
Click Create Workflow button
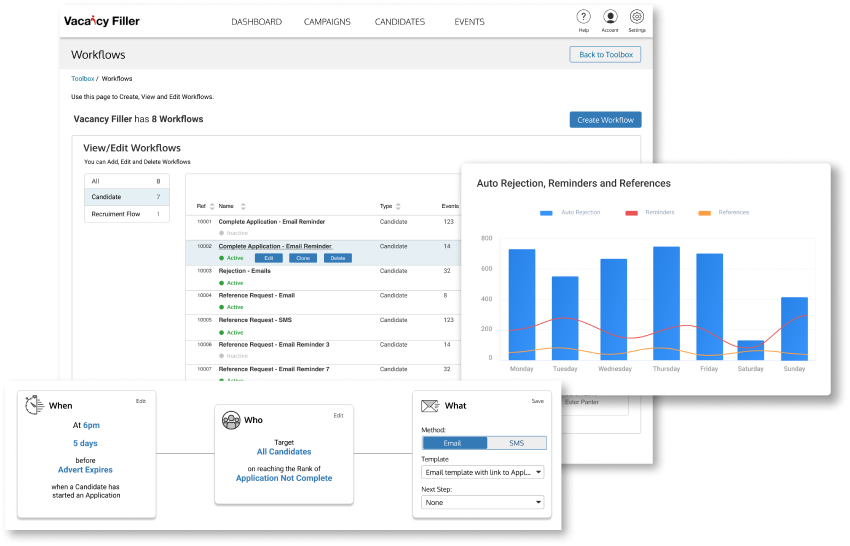pyautogui.click(x=606, y=120)
